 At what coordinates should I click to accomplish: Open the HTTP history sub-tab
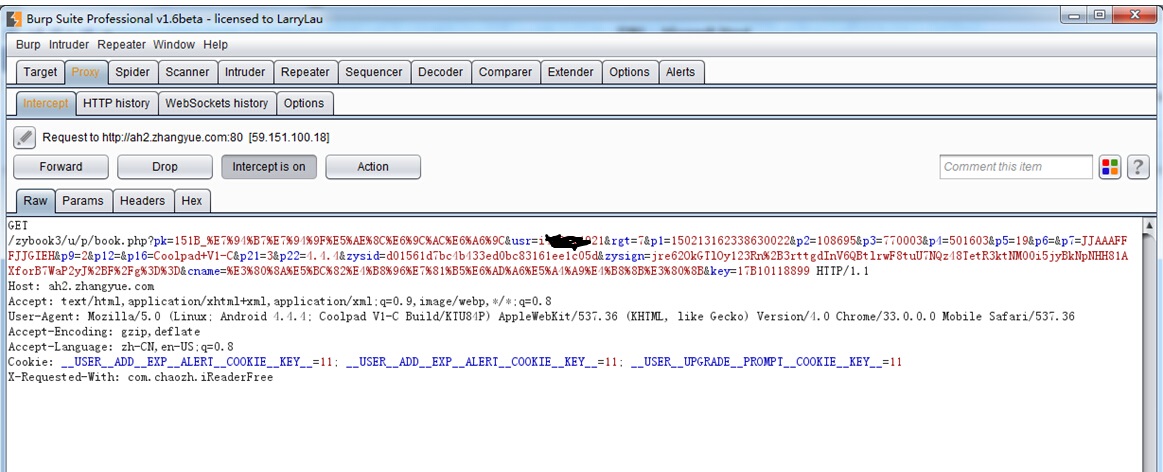[116, 103]
